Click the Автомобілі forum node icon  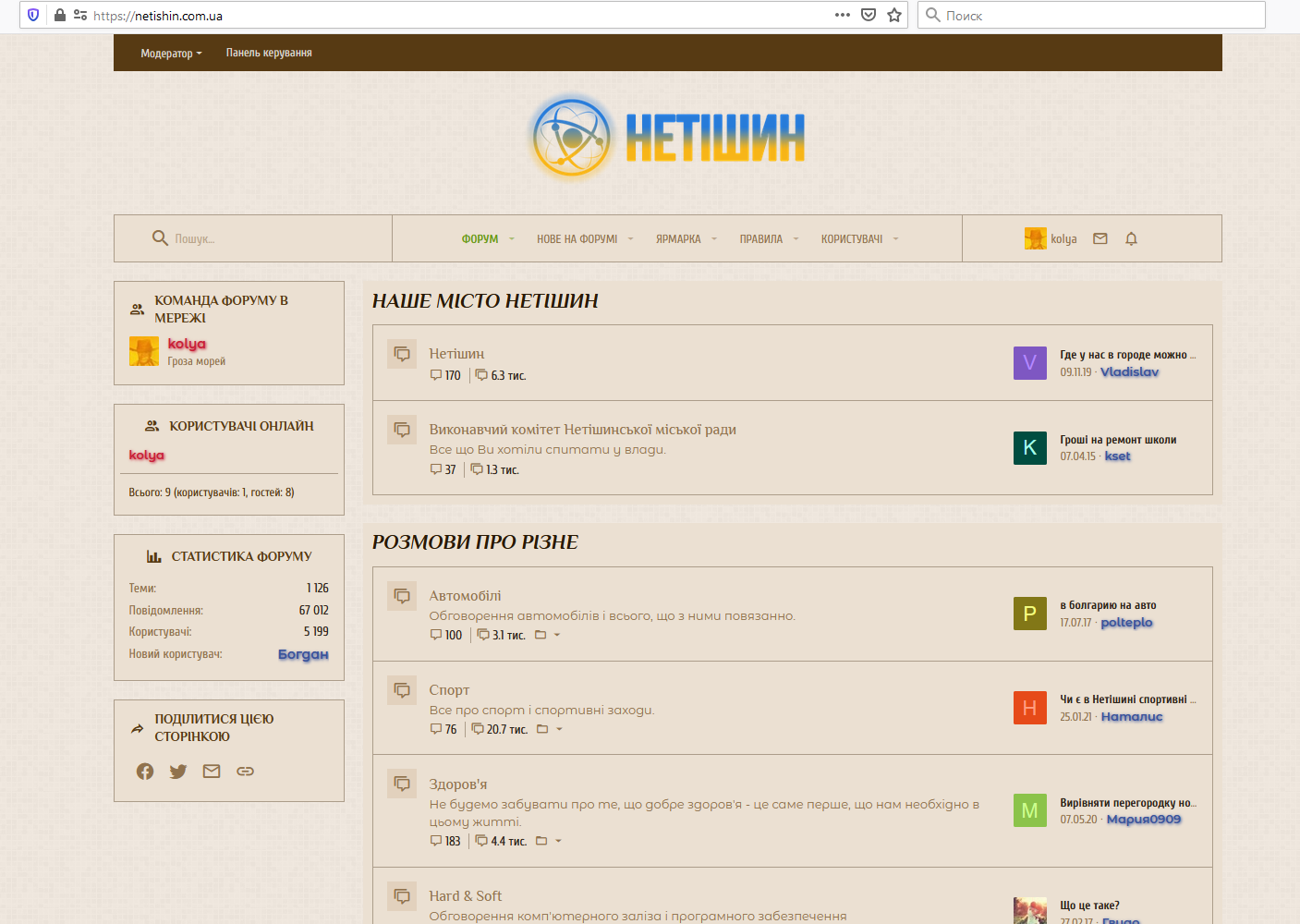click(x=402, y=595)
